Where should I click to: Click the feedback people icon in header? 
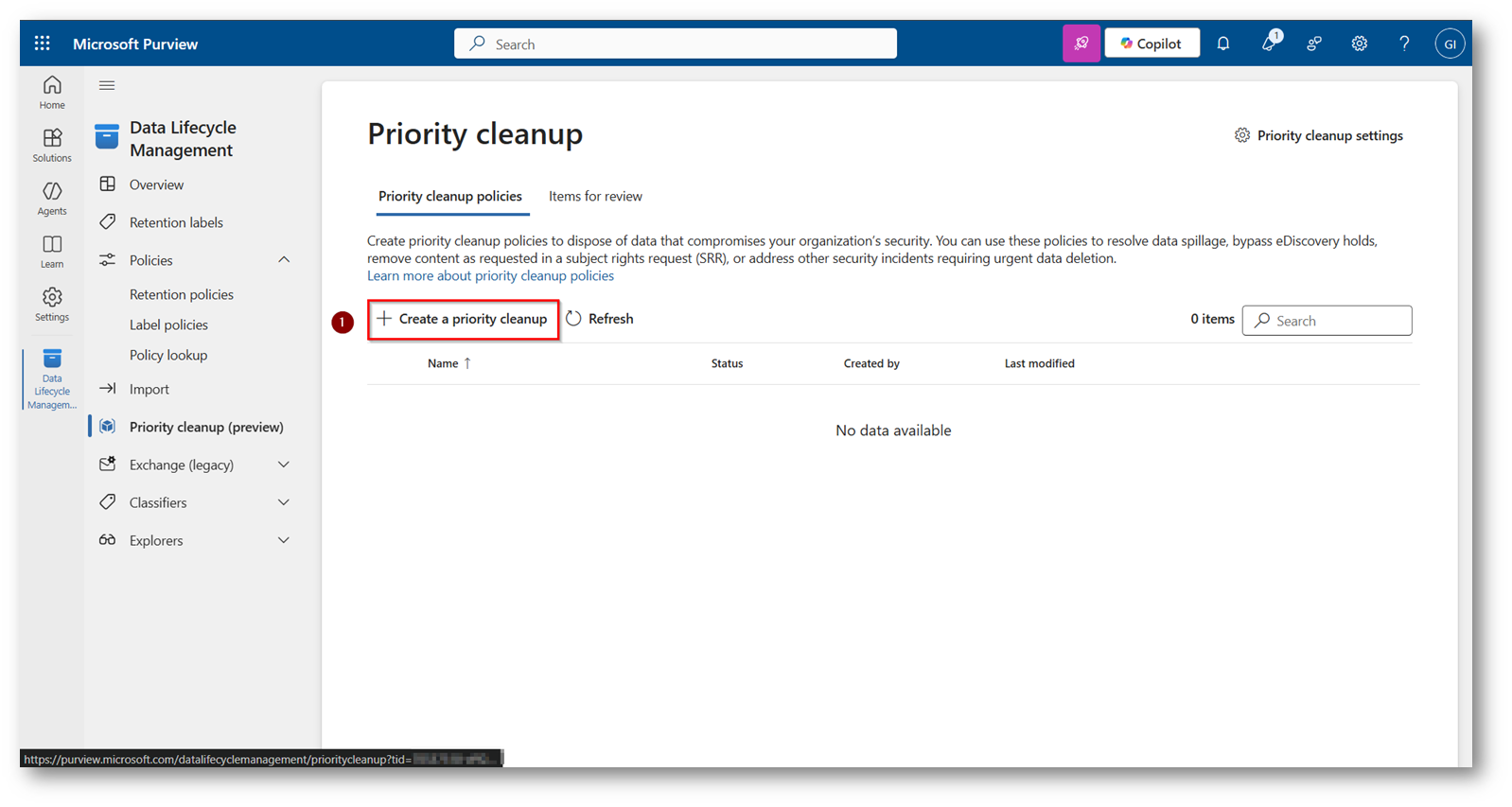(x=1314, y=44)
